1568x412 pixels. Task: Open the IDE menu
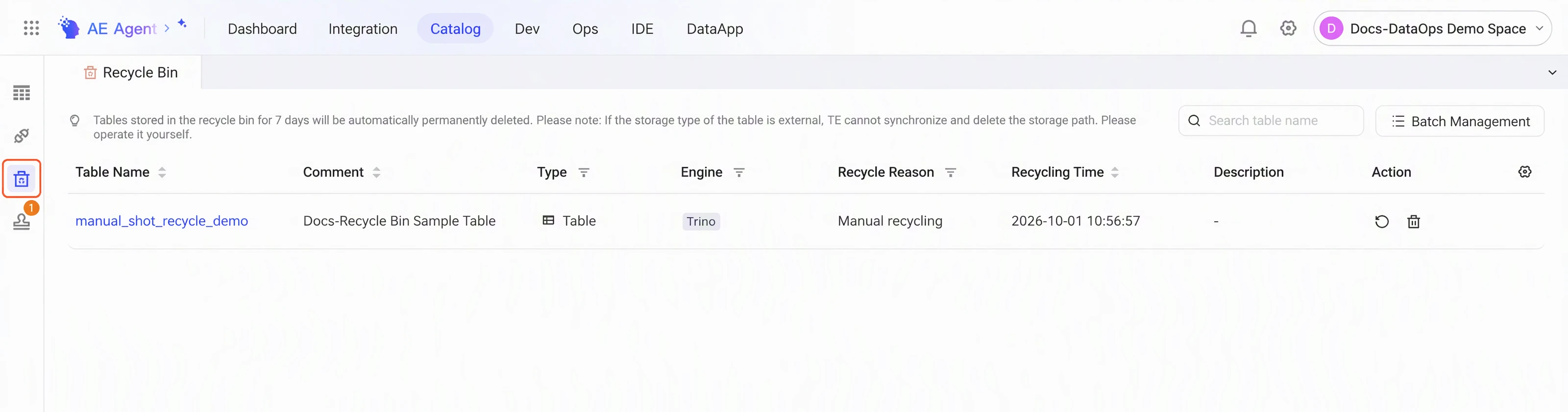(x=642, y=28)
